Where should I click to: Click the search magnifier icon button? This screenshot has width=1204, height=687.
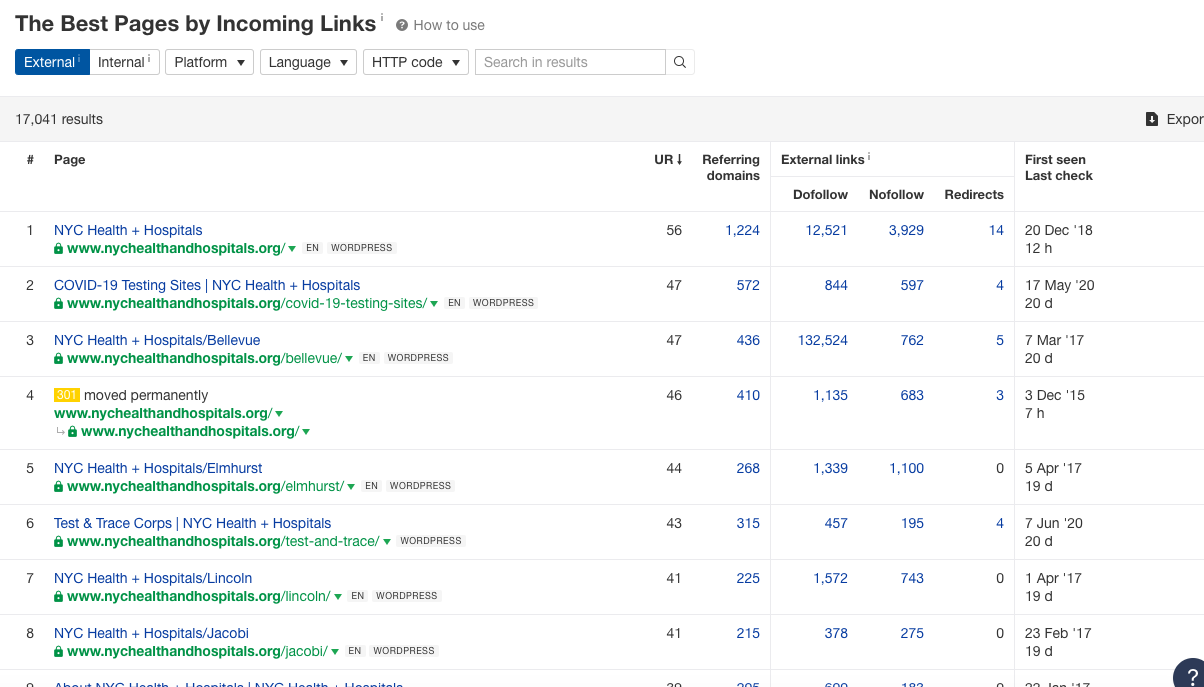coord(680,62)
